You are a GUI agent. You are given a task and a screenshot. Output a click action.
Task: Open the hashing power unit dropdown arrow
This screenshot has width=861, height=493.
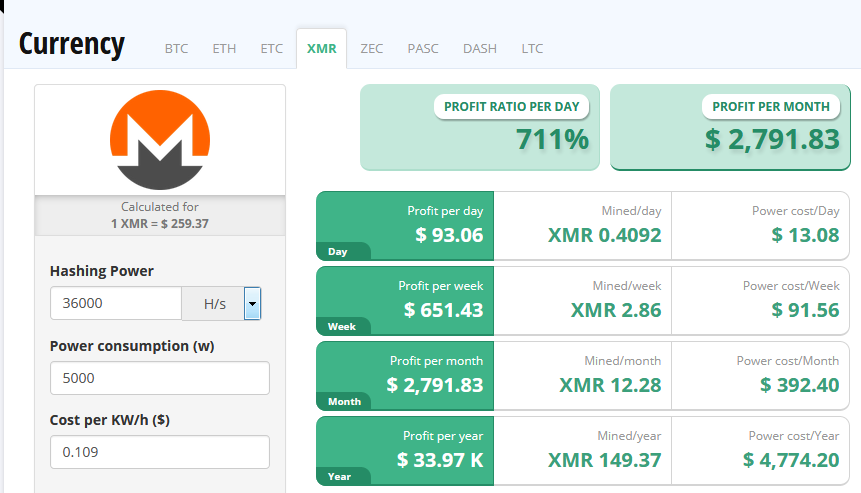click(x=252, y=303)
